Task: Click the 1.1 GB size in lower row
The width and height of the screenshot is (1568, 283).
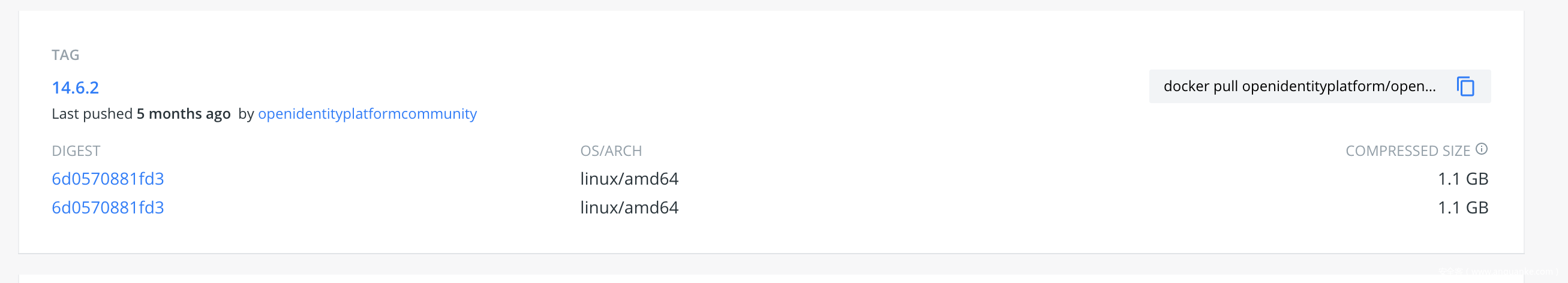Action: 1462,207
